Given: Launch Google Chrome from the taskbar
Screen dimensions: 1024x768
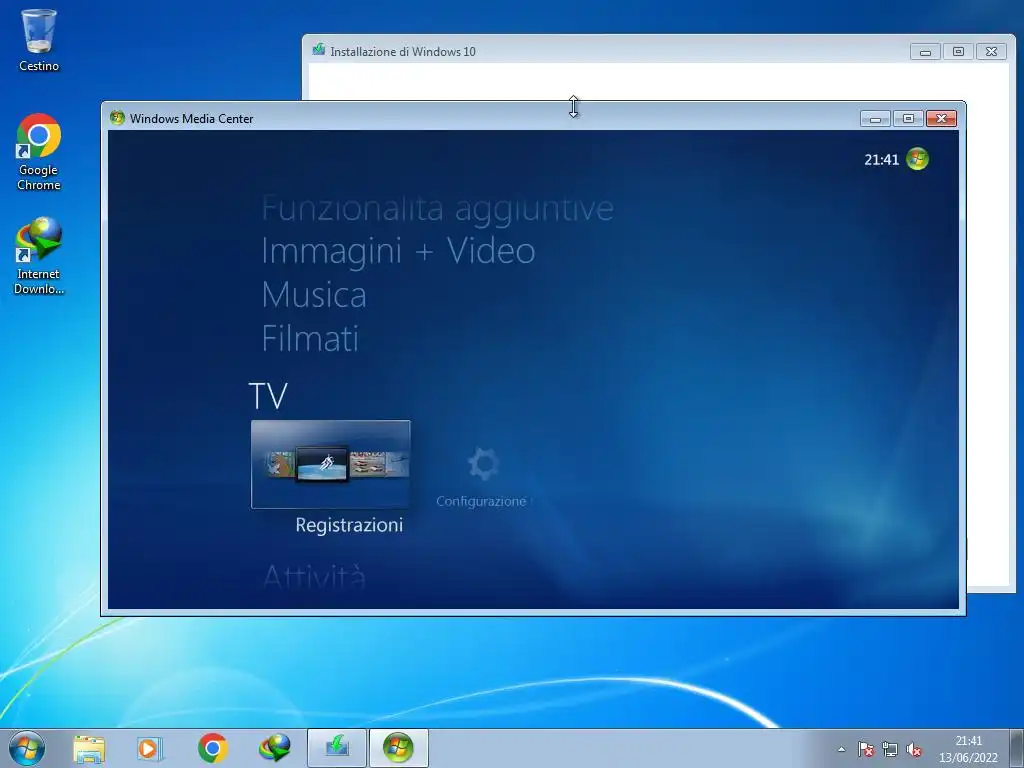Looking at the screenshot, I should pyautogui.click(x=212, y=748).
